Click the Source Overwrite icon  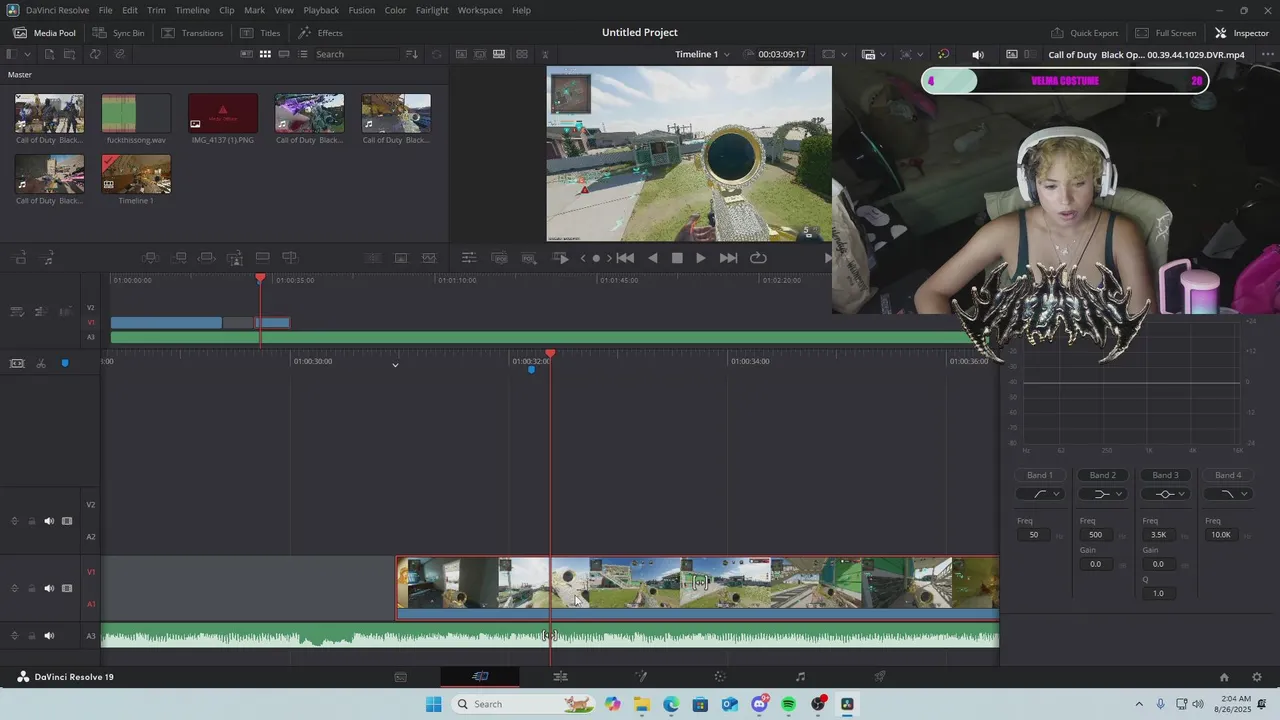click(290, 258)
